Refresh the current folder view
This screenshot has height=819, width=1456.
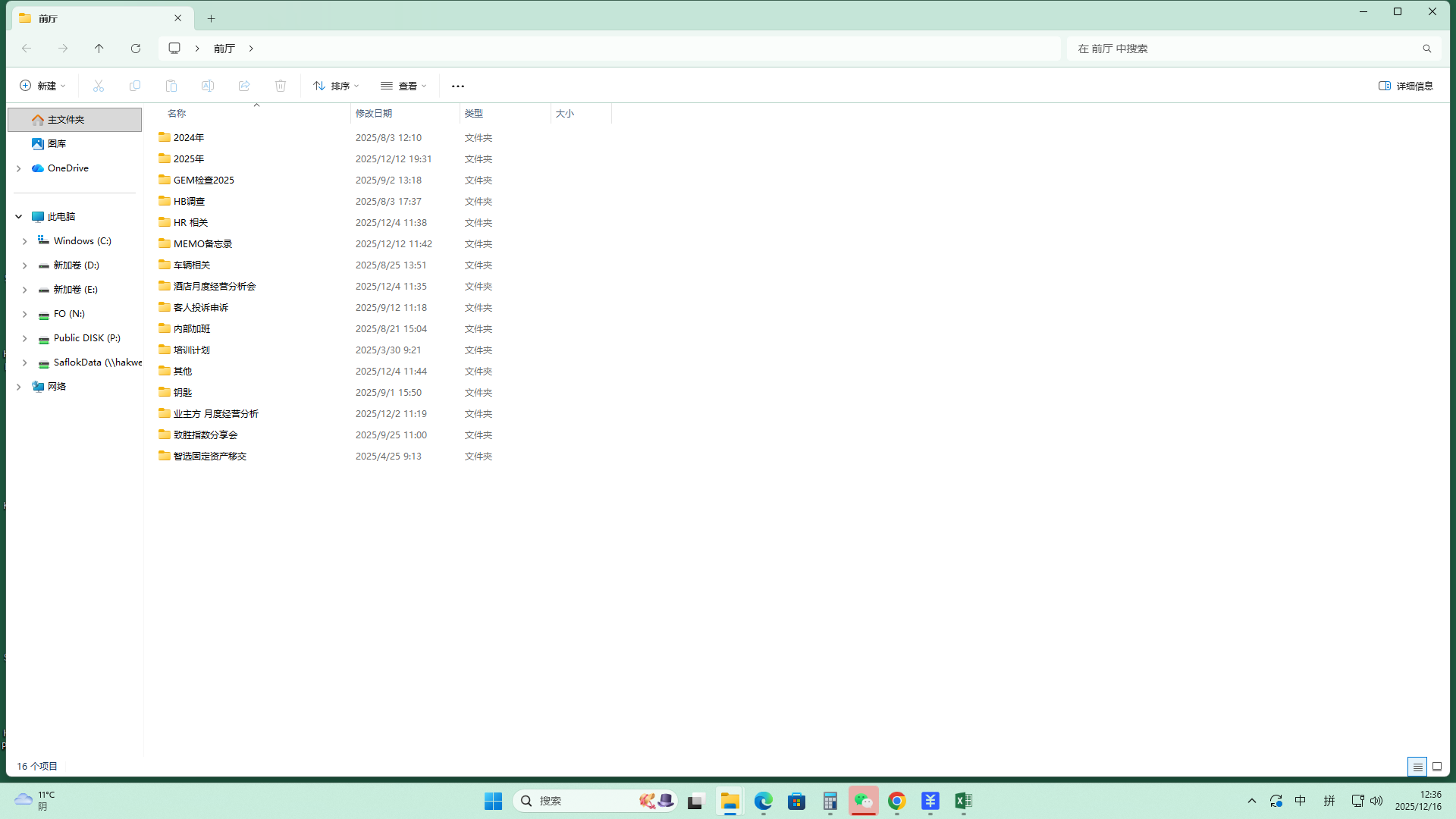tap(136, 49)
